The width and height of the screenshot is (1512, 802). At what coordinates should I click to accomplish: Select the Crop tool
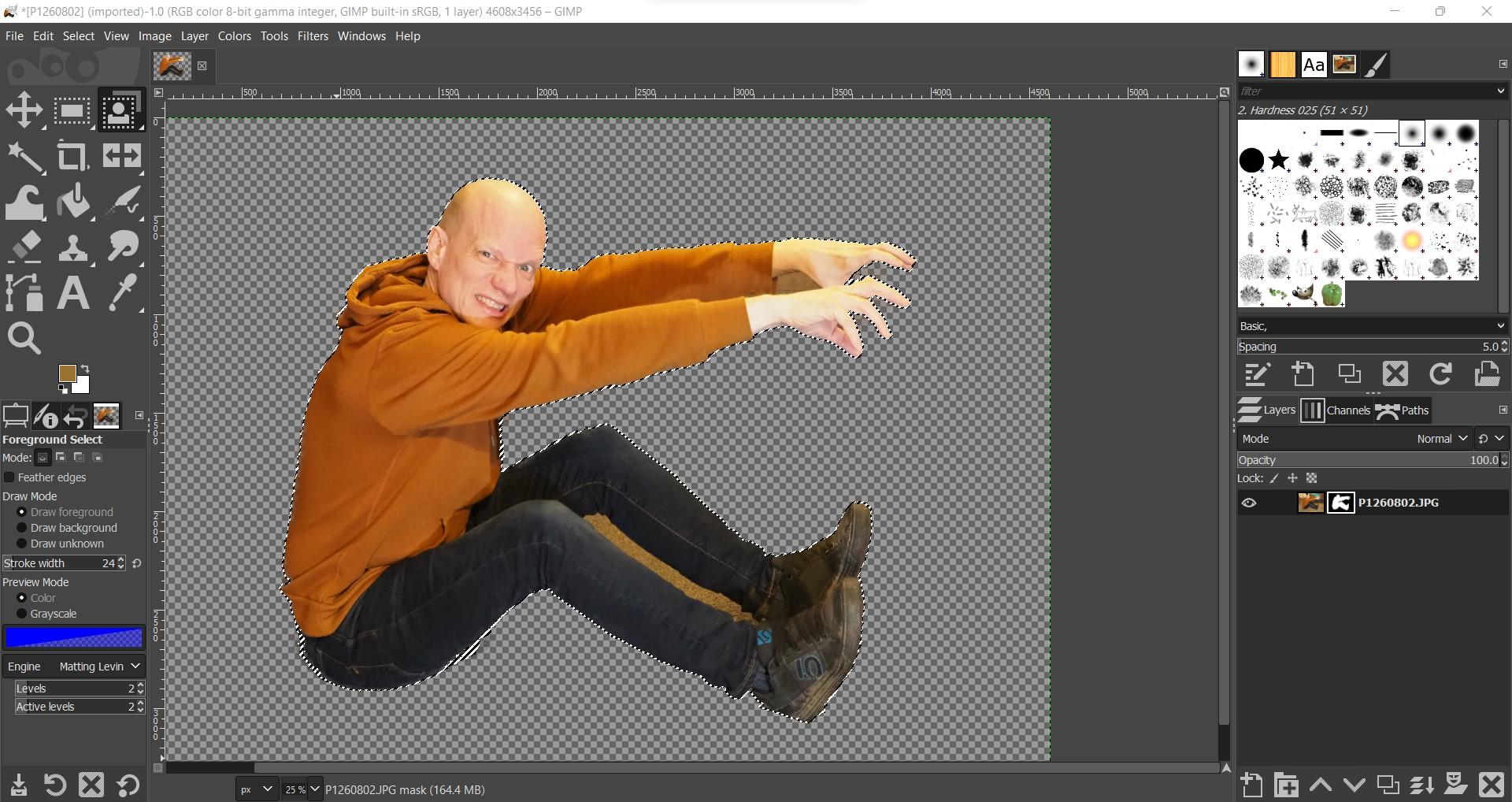(72, 155)
